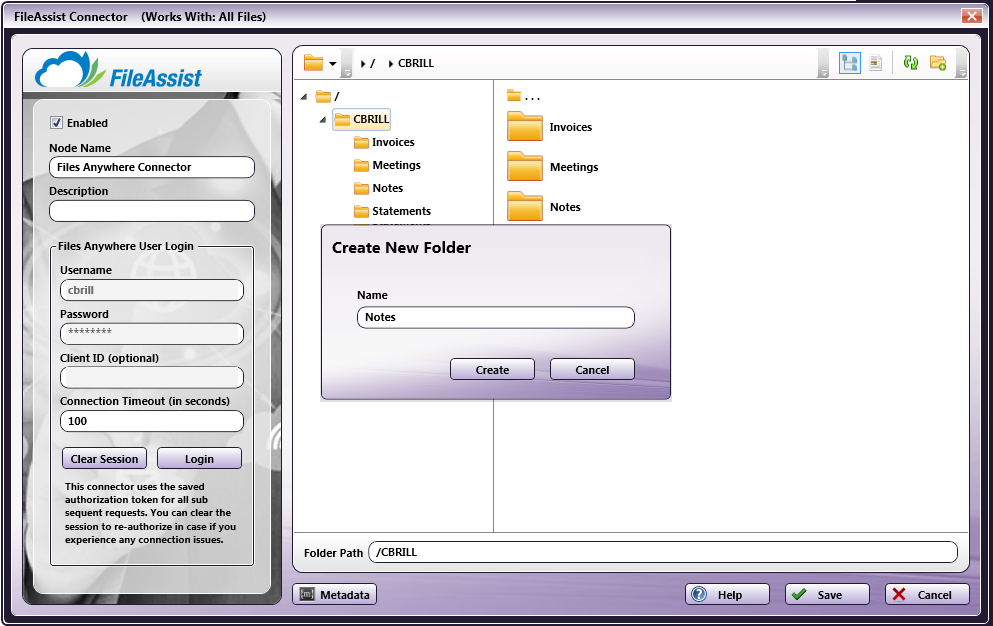This screenshot has width=993, height=626.
Task: Collapse the CBRILL tree node
Action: pyautogui.click(x=323, y=120)
